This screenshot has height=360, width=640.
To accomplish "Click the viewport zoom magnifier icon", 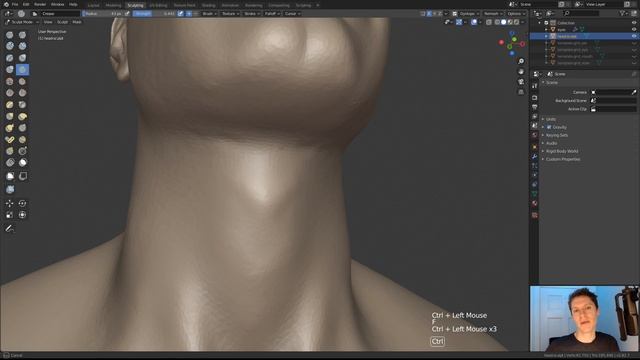I will tap(521, 61).
